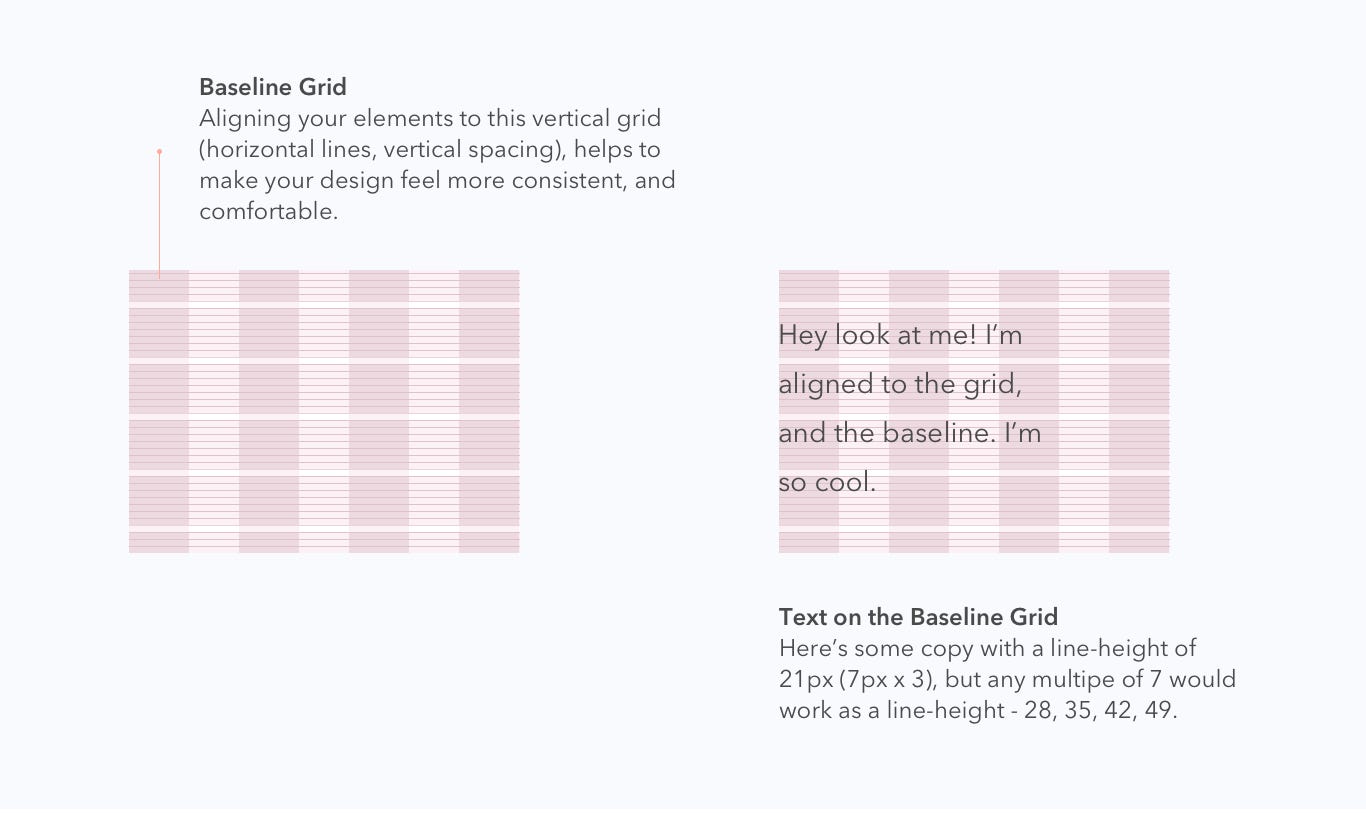Click the numbers "28, 35, 42, 49."

1101,711
